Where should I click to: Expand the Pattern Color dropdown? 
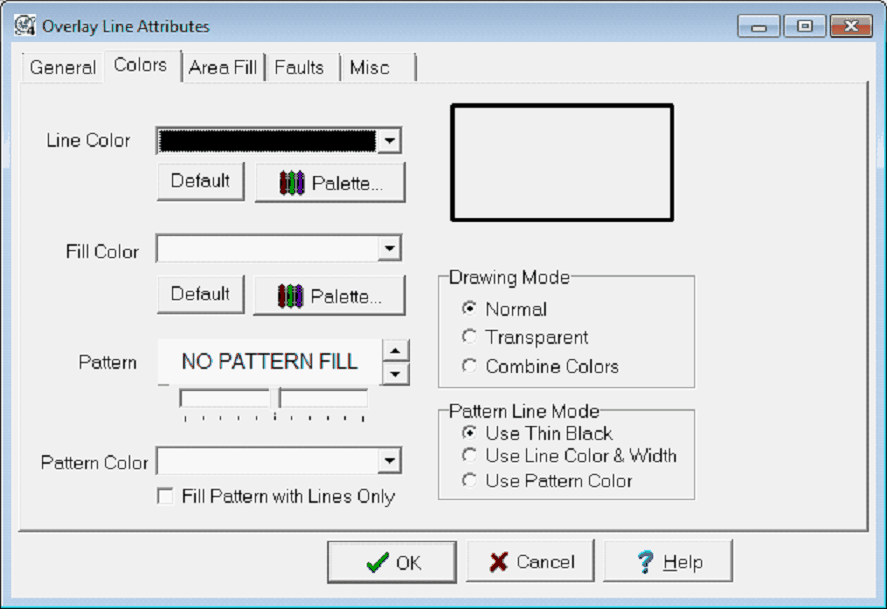390,461
